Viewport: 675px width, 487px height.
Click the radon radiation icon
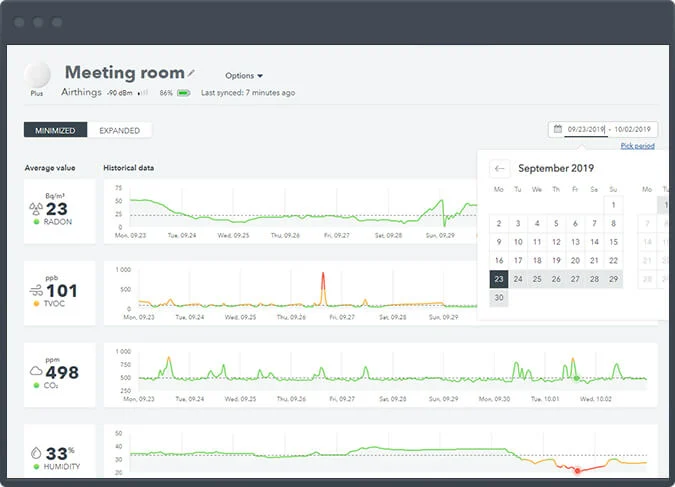tap(36, 209)
